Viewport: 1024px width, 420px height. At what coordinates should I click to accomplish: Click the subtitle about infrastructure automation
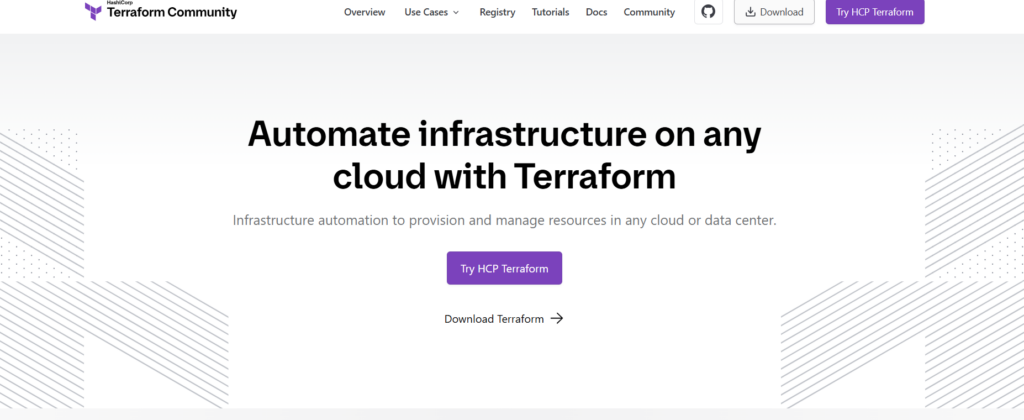[504, 220]
